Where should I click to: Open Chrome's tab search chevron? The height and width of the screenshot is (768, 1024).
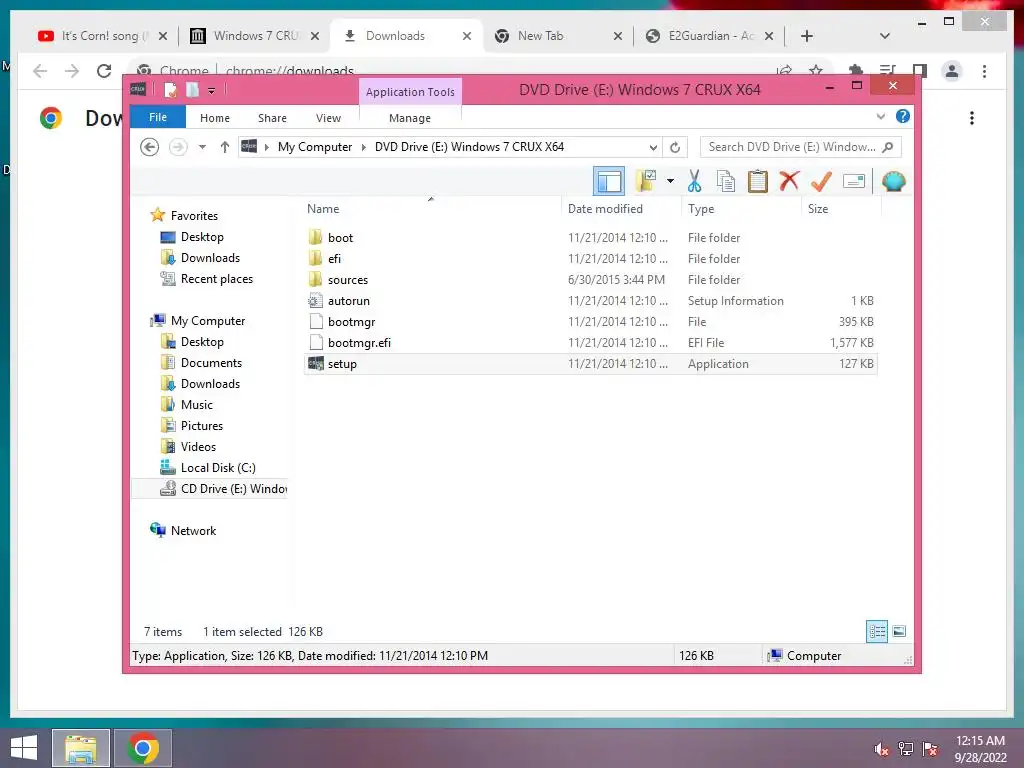click(x=885, y=36)
